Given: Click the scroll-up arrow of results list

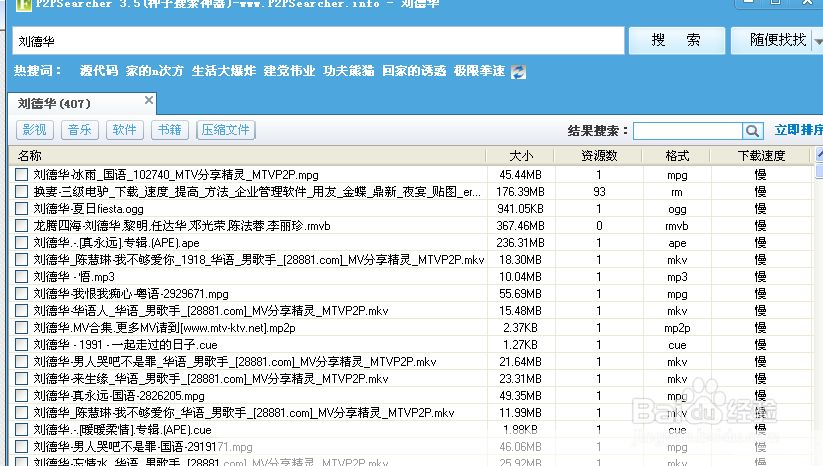Looking at the screenshot, I should (819, 154).
